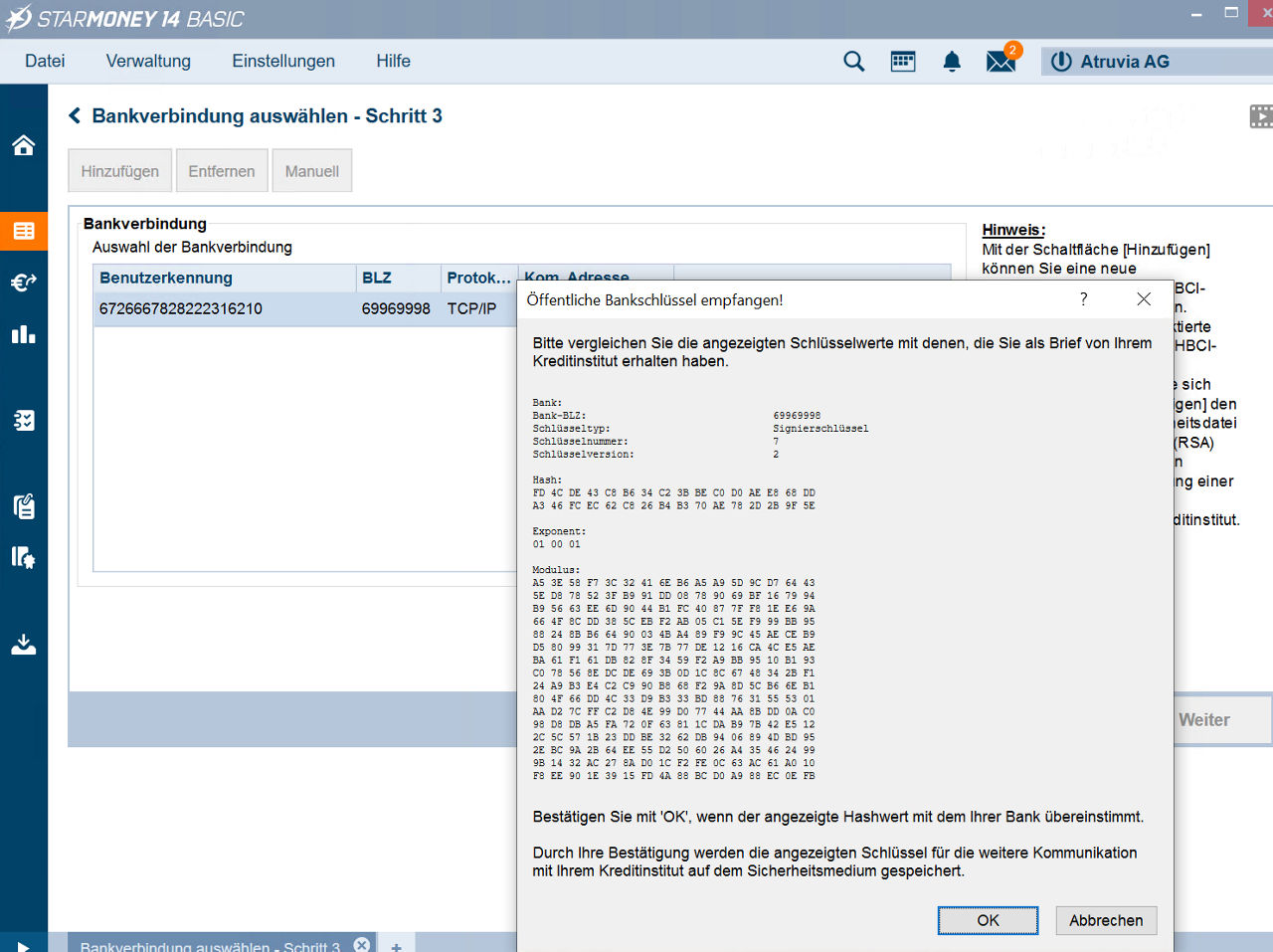
Task: Select the row with BLZ 69969998
Action: point(298,308)
